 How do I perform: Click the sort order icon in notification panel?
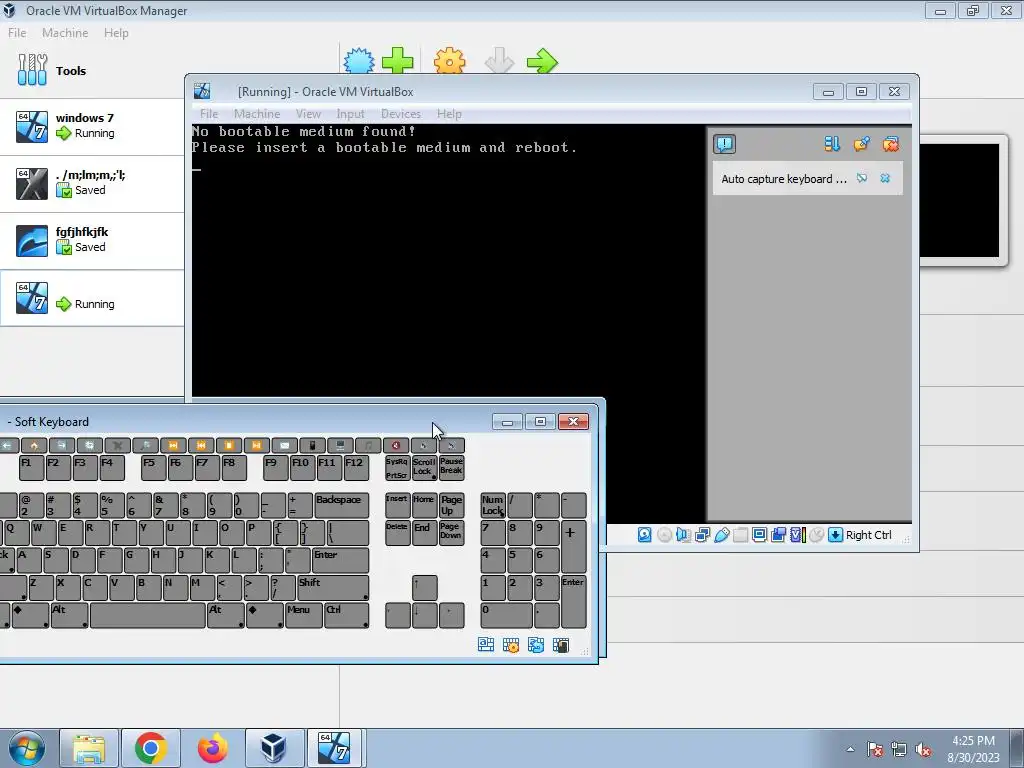pyautogui.click(x=832, y=144)
